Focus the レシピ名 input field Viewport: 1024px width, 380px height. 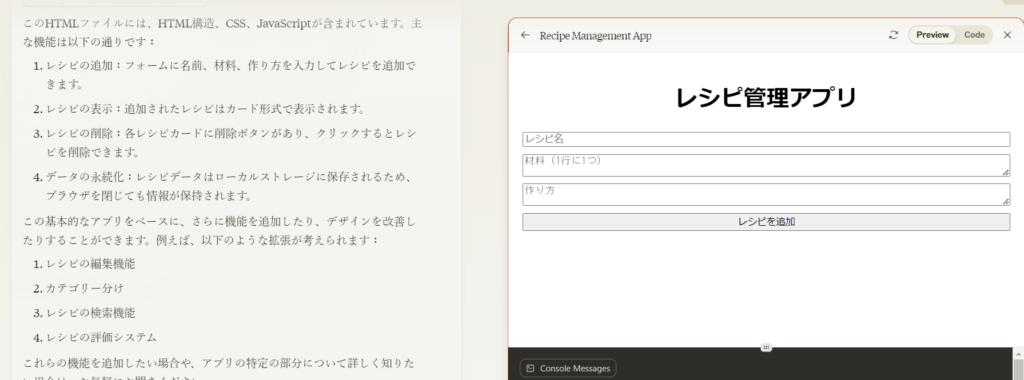(766, 139)
